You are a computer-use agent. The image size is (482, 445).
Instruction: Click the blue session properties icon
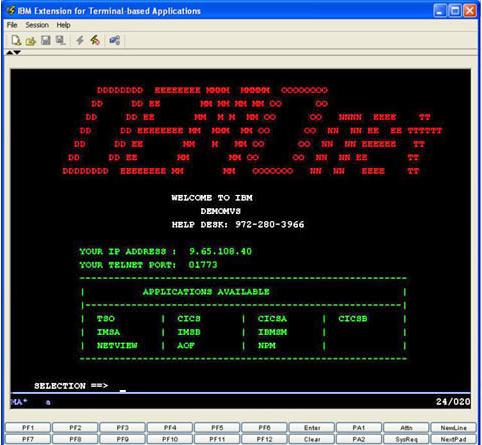coord(115,40)
